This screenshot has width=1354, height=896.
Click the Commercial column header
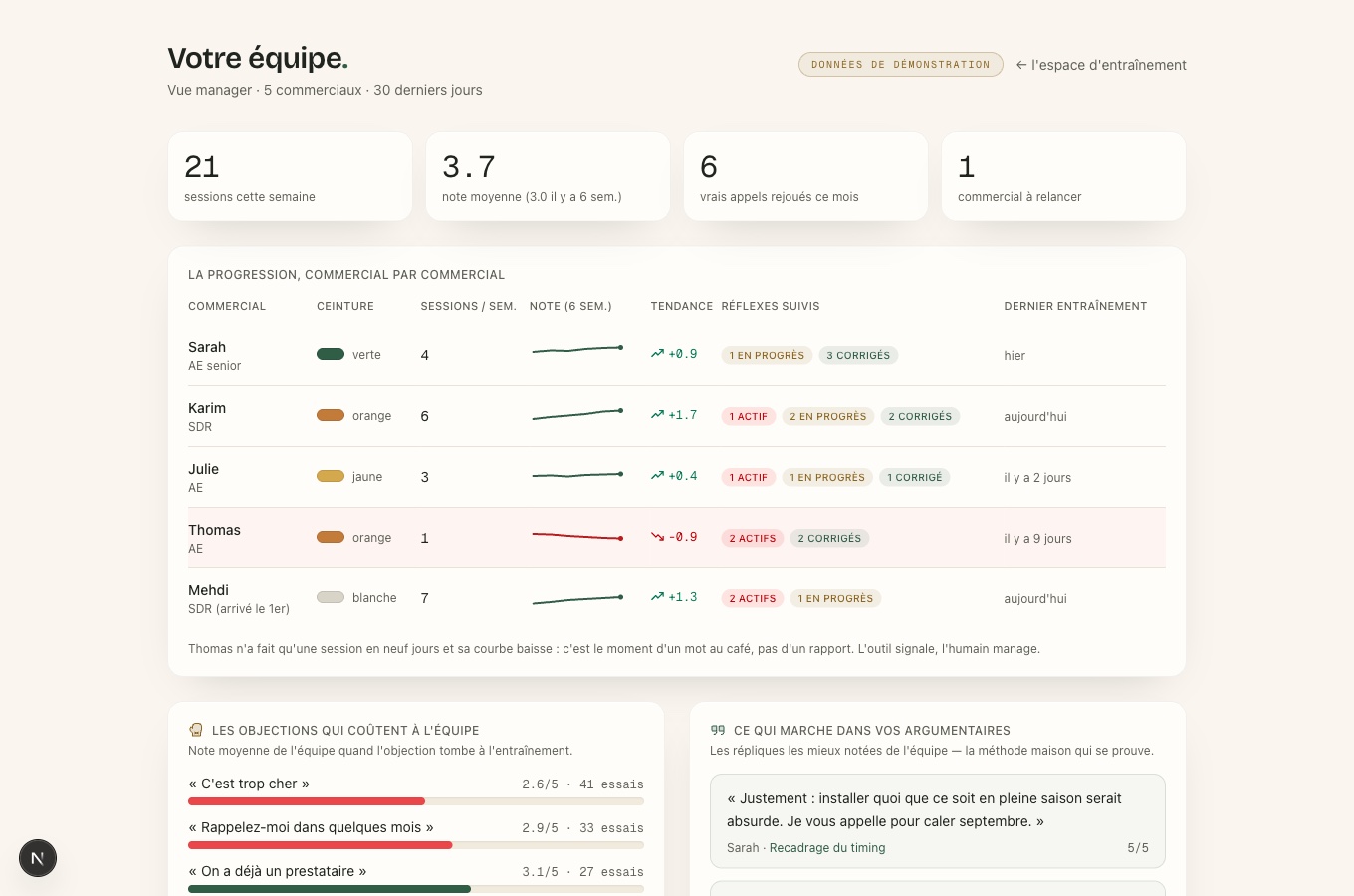click(x=227, y=306)
